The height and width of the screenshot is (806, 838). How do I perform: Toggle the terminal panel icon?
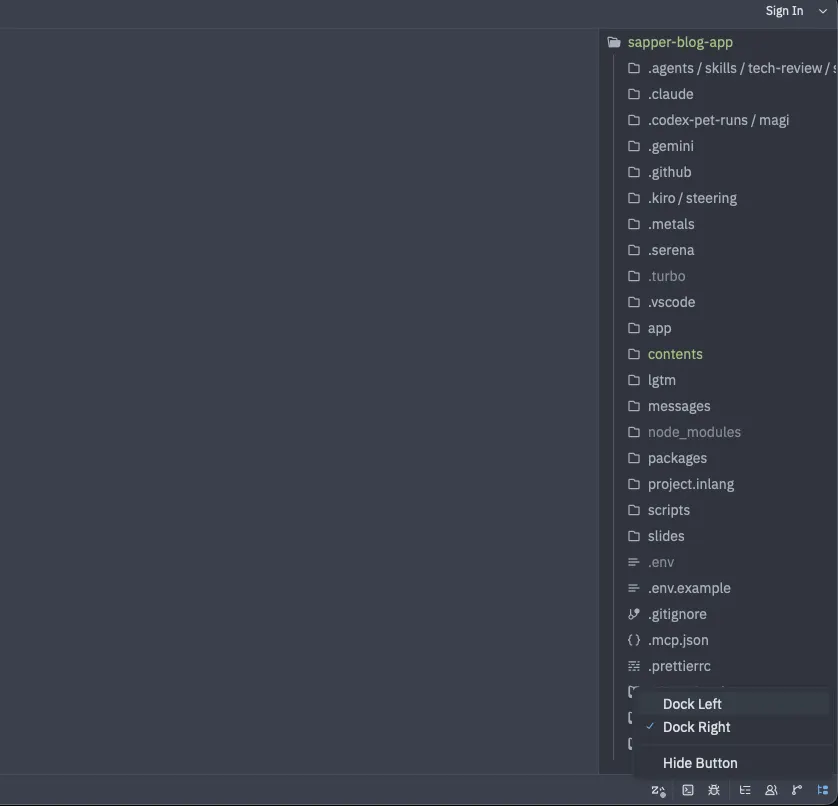(x=688, y=790)
